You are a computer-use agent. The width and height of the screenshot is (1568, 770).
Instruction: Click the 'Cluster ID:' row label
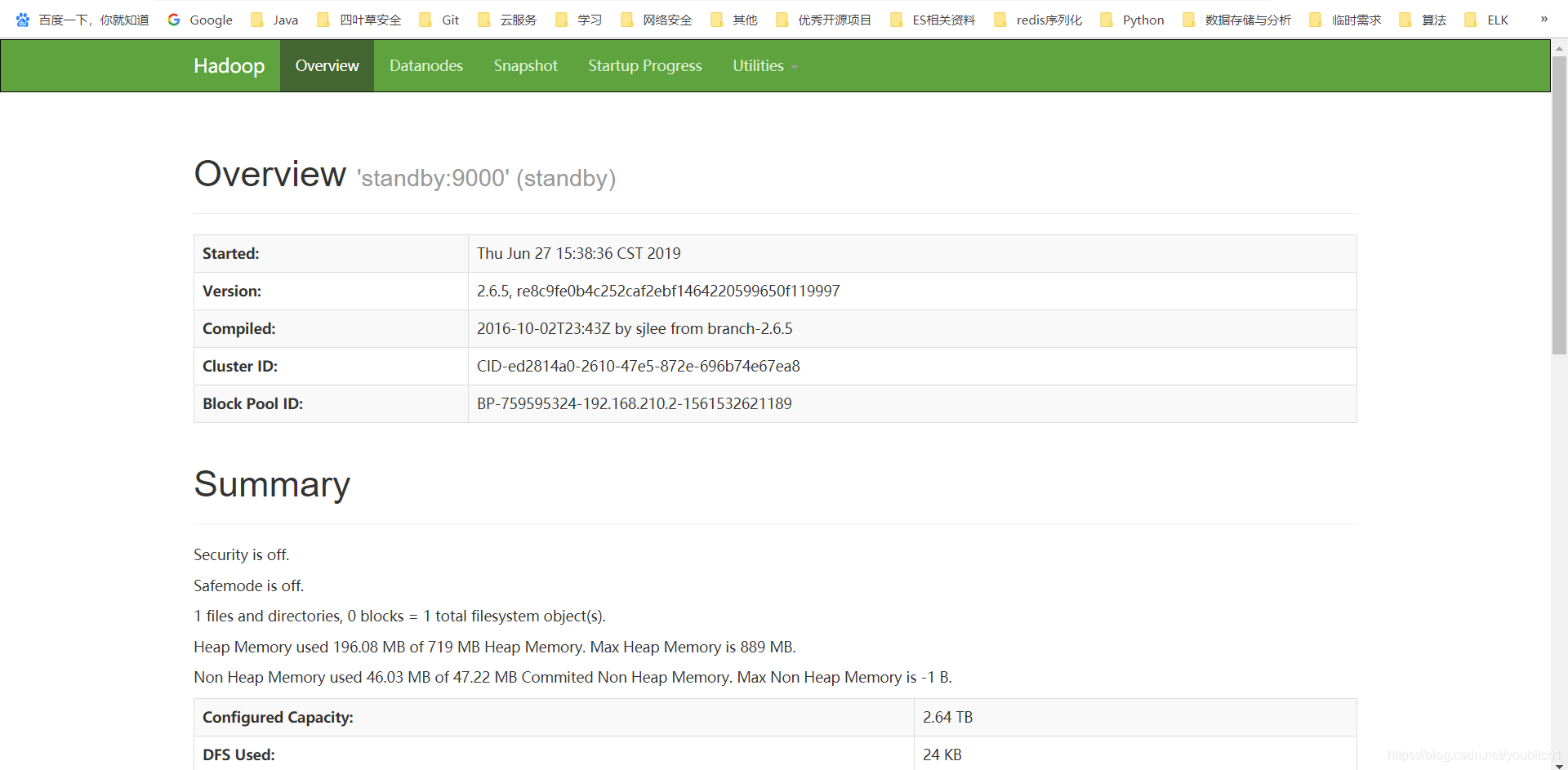point(240,366)
